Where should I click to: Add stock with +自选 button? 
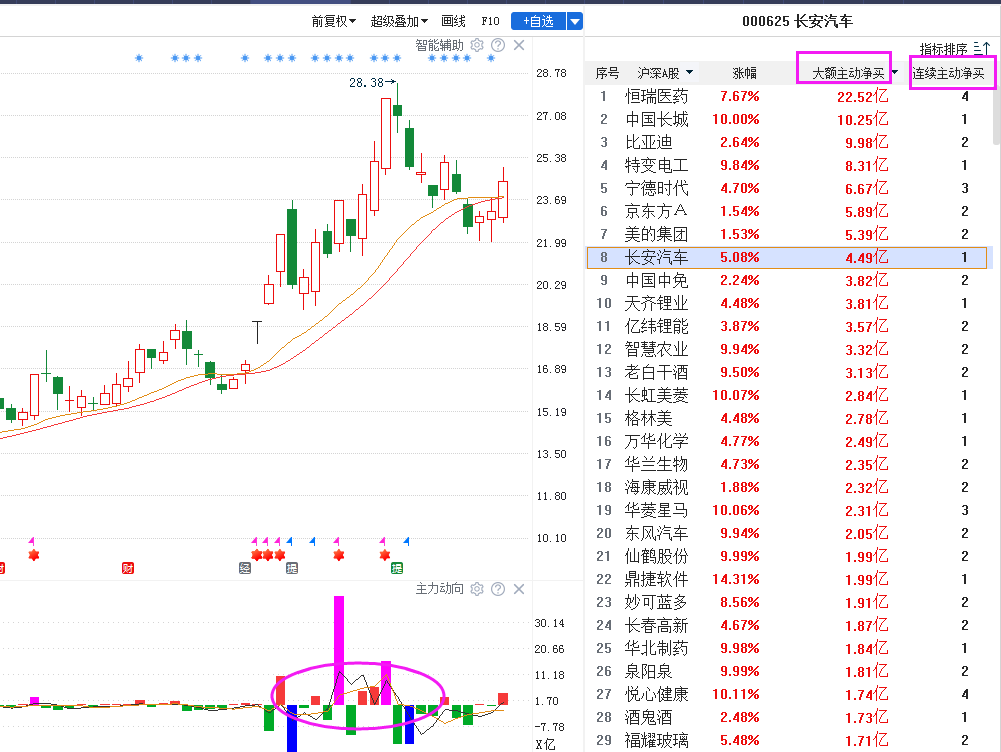point(538,22)
